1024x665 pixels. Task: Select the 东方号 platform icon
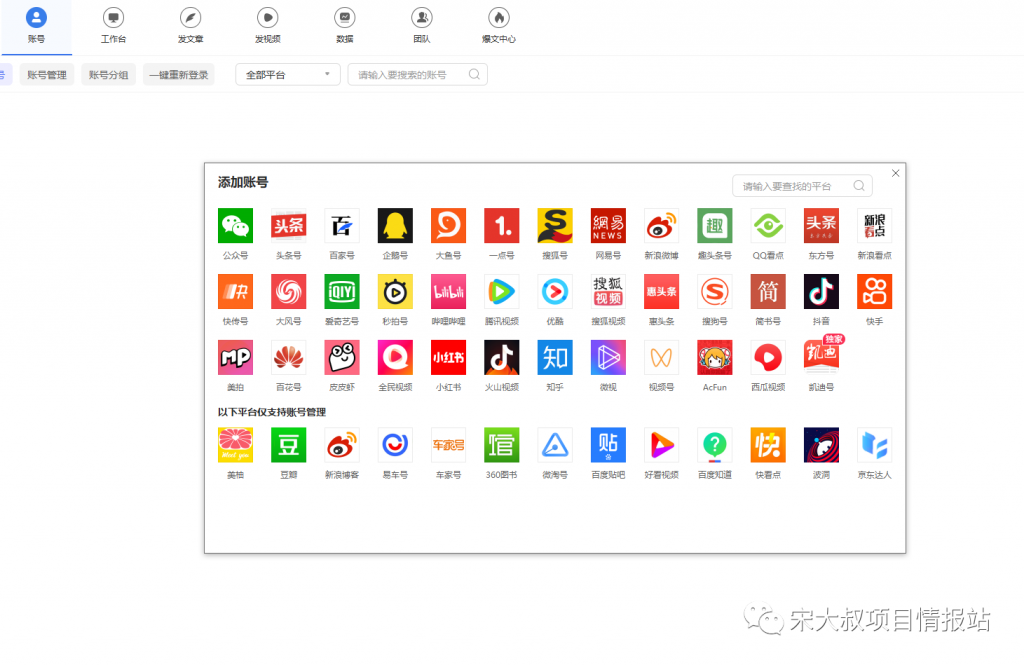coord(821,226)
